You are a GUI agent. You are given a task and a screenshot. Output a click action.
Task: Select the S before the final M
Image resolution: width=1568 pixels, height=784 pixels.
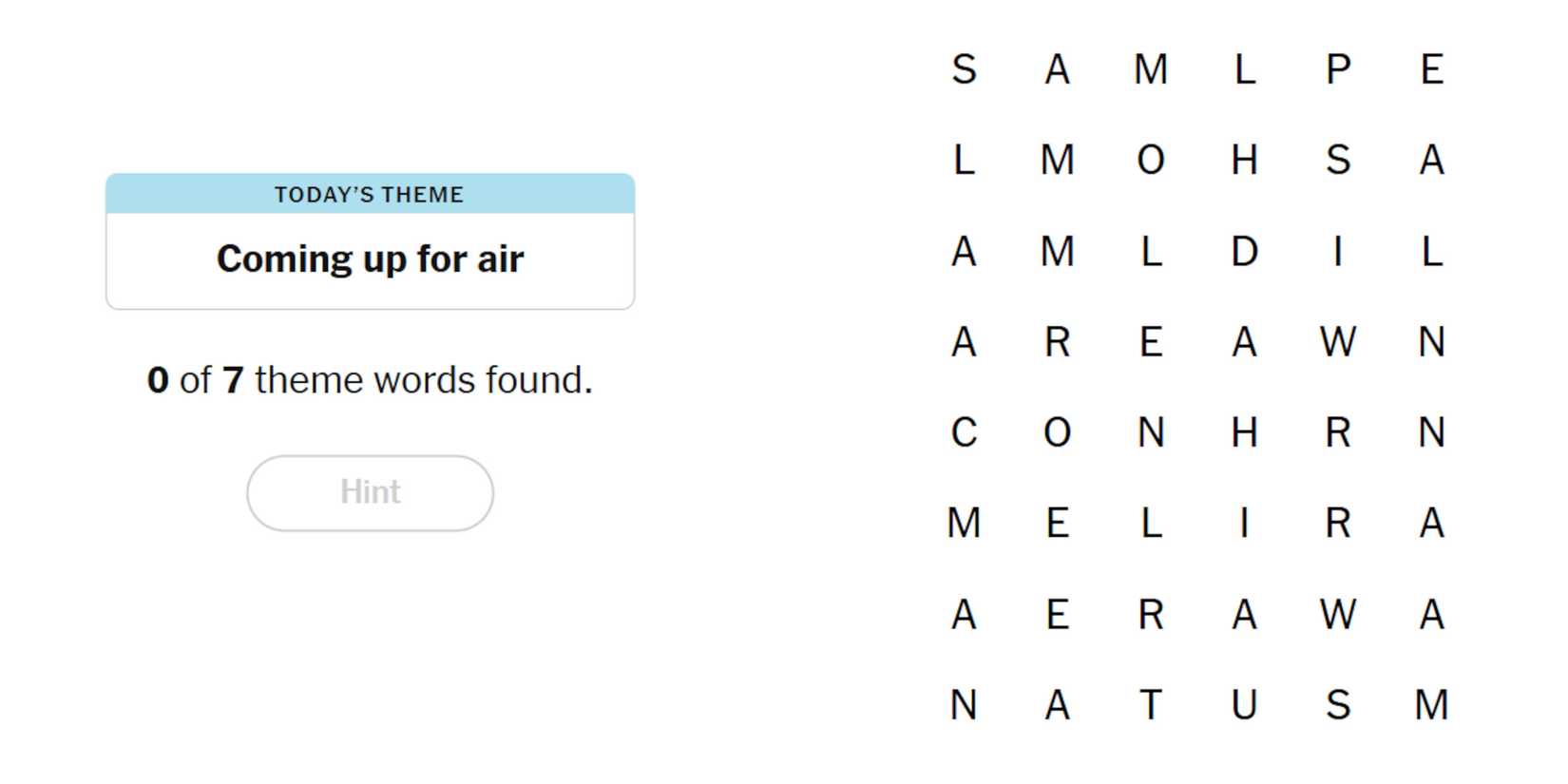tap(1338, 705)
